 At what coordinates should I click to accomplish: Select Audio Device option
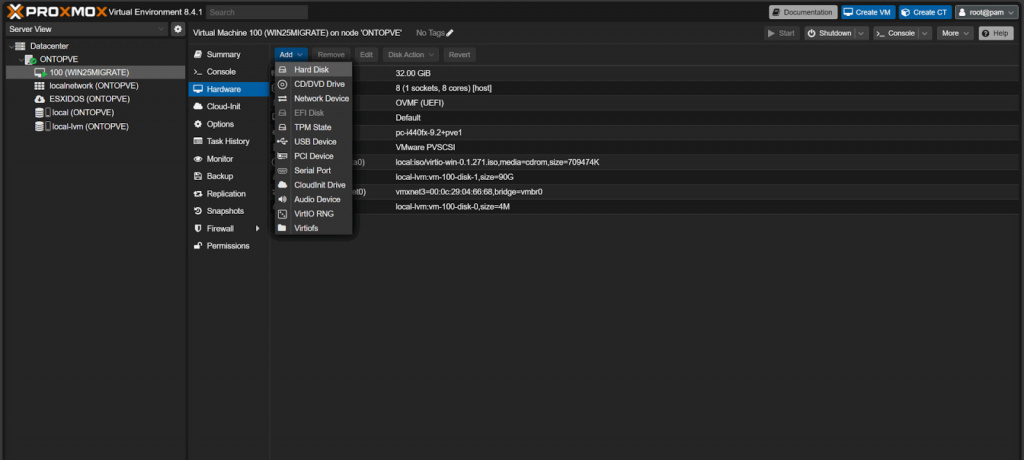(x=313, y=199)
